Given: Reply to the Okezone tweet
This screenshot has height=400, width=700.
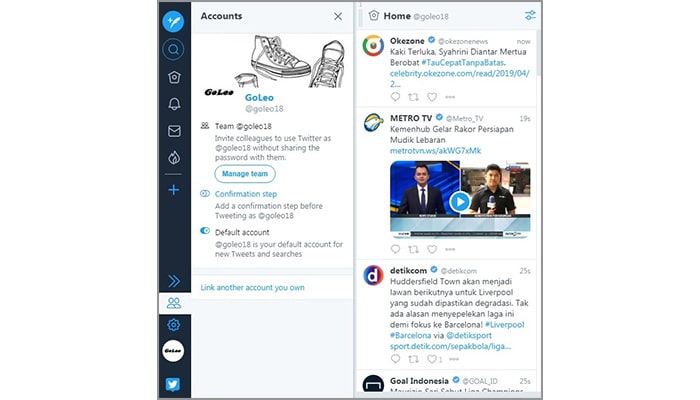Looking at the screenshot, I should (x=395, y=96).
